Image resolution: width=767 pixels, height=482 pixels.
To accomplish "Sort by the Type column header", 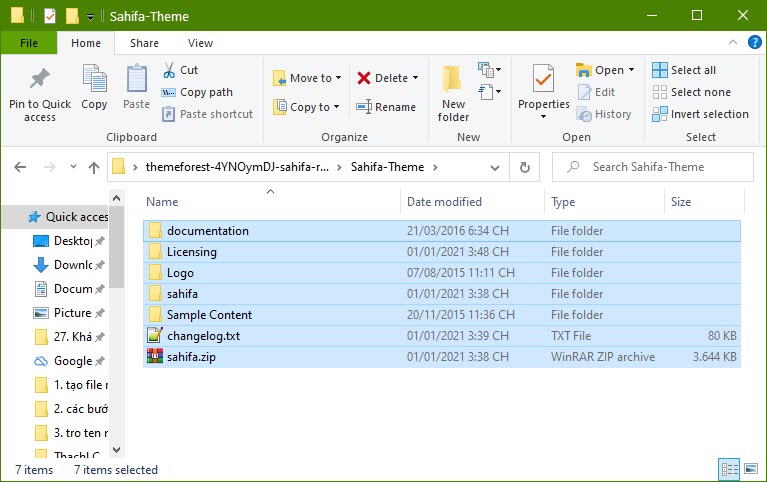I will point(604,202).
